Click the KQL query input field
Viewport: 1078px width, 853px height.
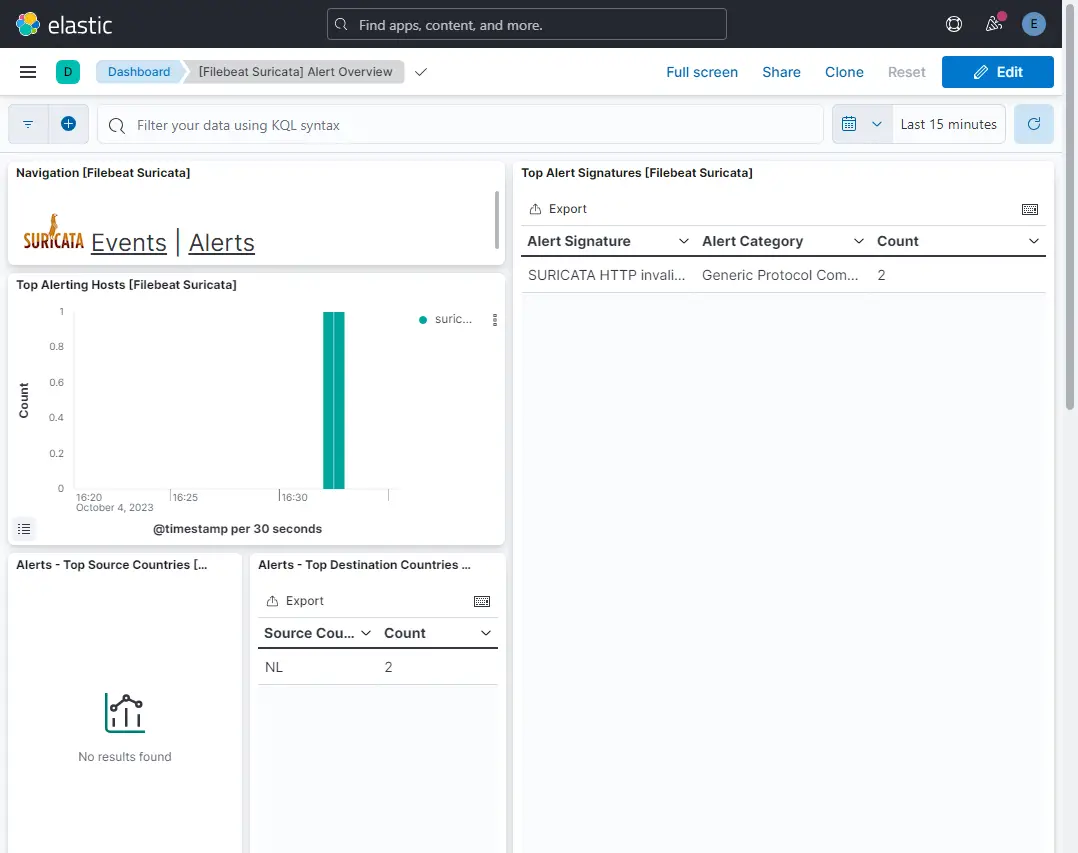pos(470,125)
